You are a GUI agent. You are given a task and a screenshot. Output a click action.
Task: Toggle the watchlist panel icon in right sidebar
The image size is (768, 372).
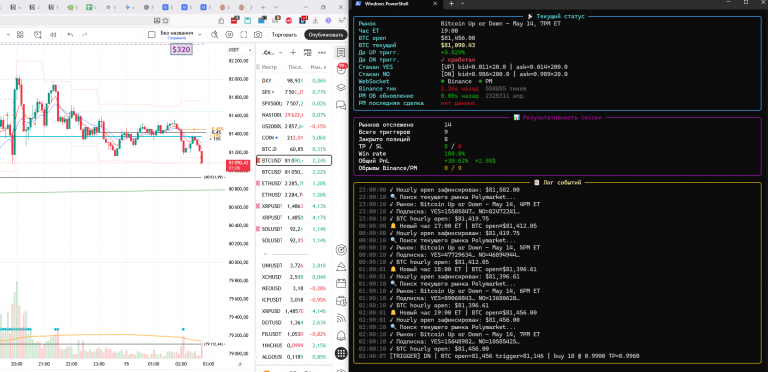pos(341,52)
